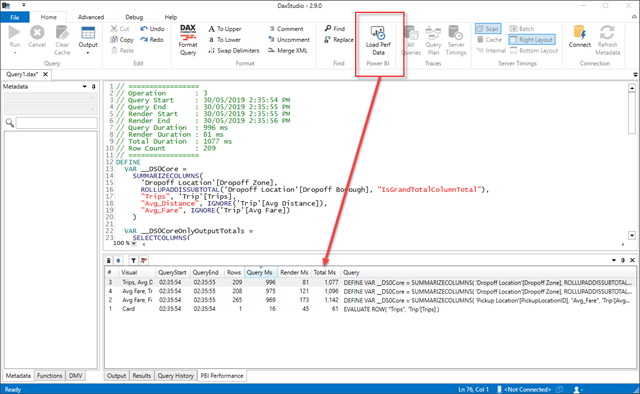
Task: Click the Find magnifier icon
Action: (x=328, y=29)
